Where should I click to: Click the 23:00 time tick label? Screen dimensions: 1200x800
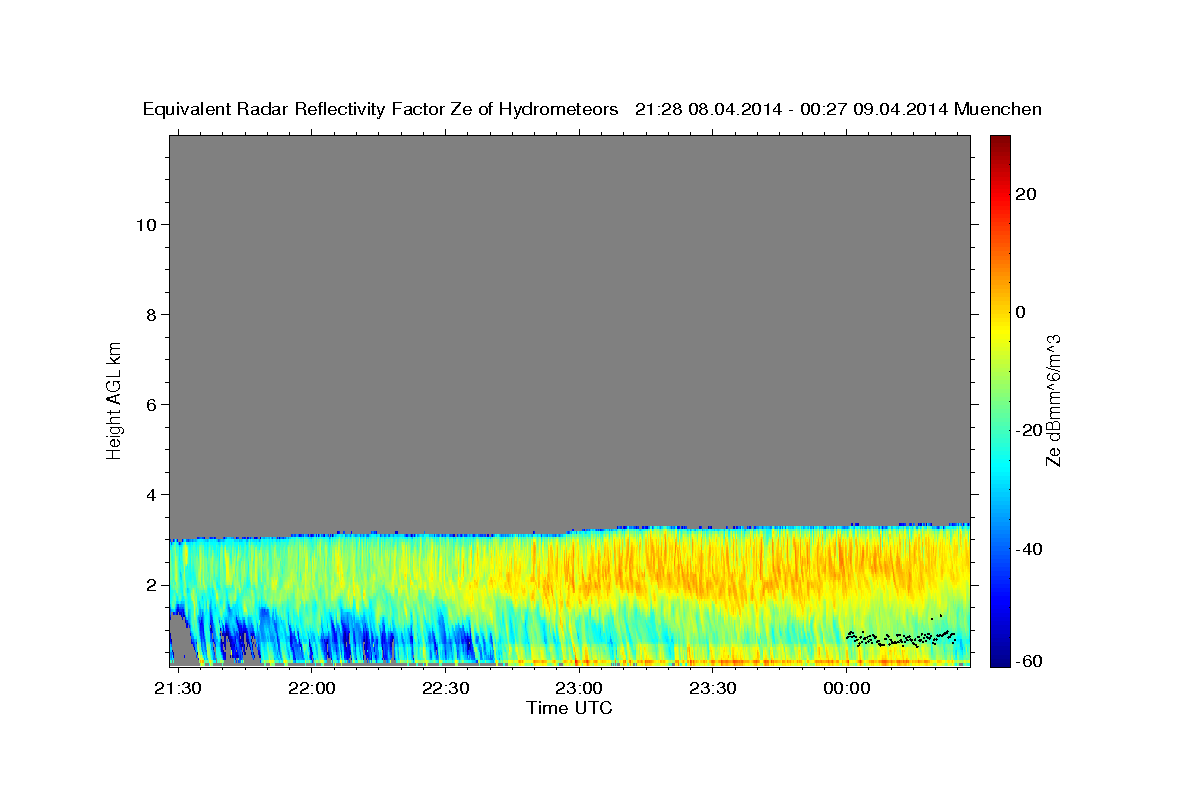pos(579,689)
